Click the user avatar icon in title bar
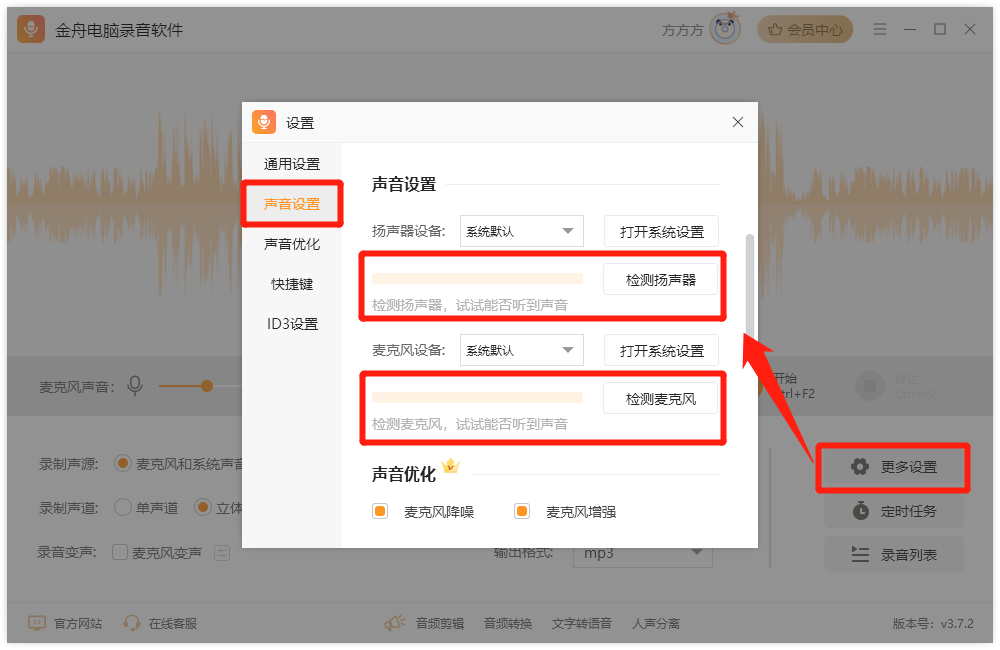Image resolution: width=1000 pixels, height=650 pixels. pyautogui.click(x=725, y=30)
